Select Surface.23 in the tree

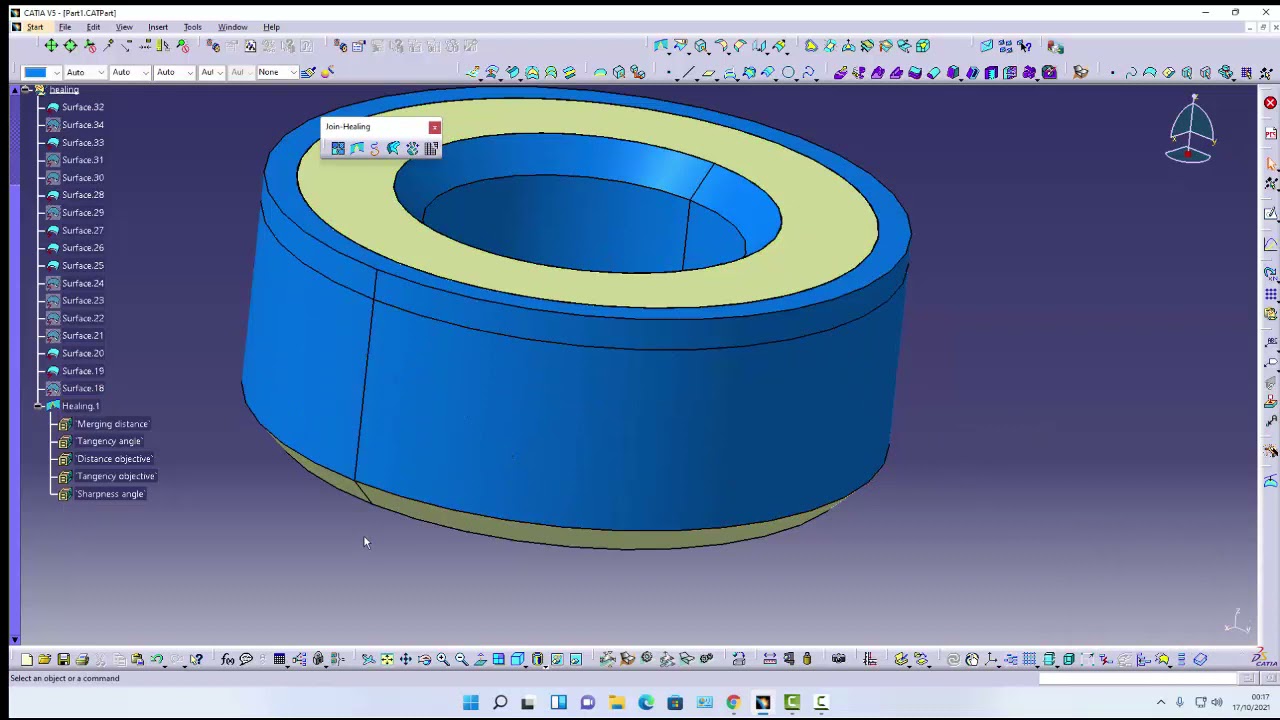(82, 300)
